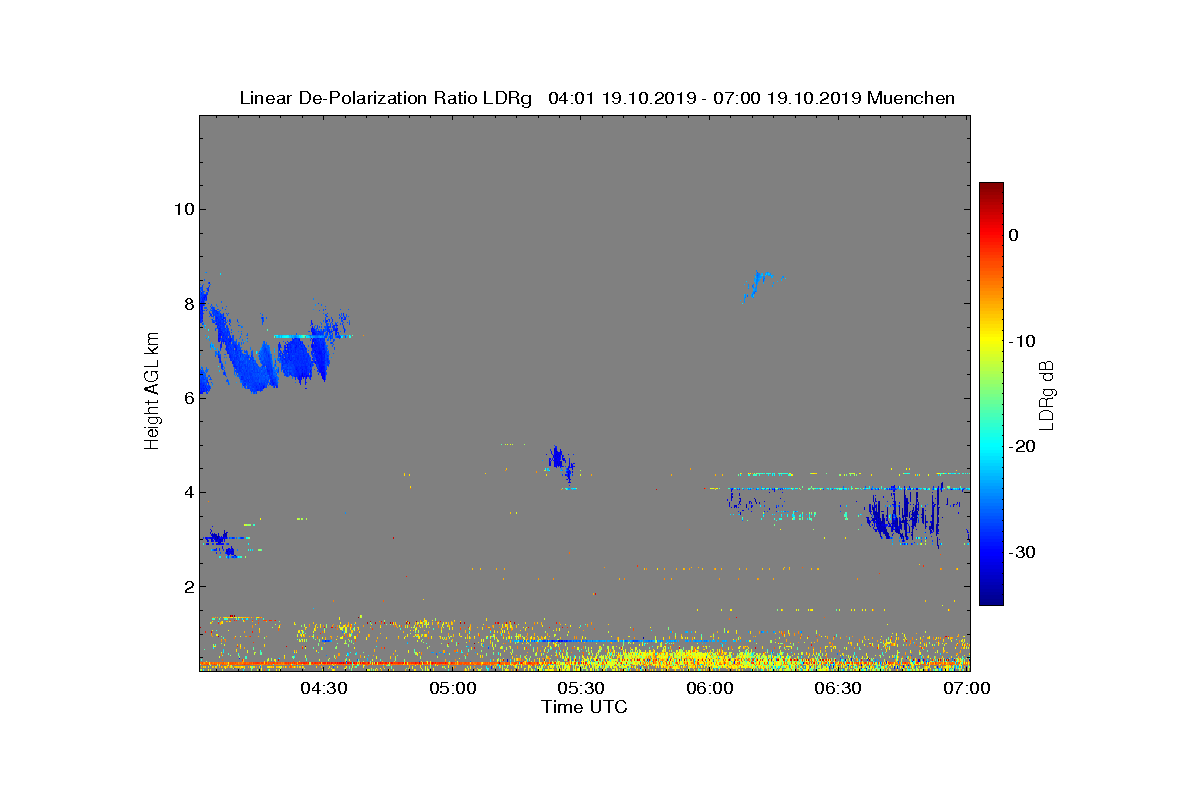Click the height axis label '6'
The width and height of the screenshot is (1200, 800).
pyautogui.click(x=188, y=398)
